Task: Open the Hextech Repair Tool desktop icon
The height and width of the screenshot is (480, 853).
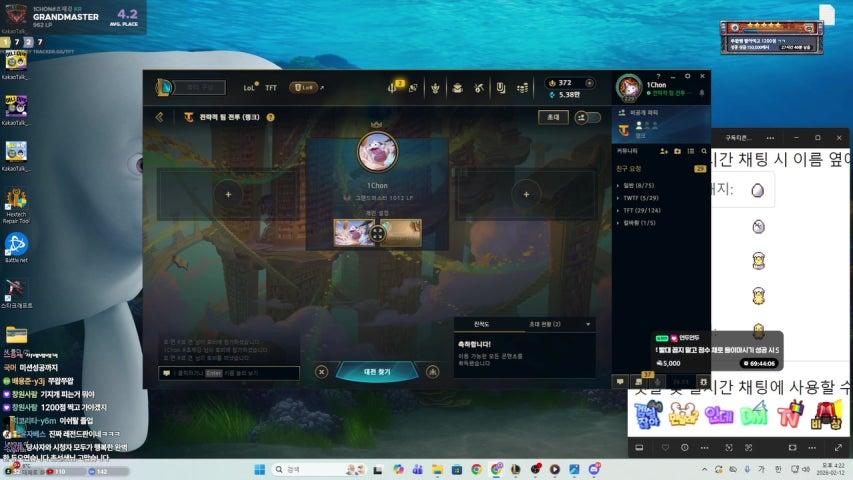Action: click(16, 206)
